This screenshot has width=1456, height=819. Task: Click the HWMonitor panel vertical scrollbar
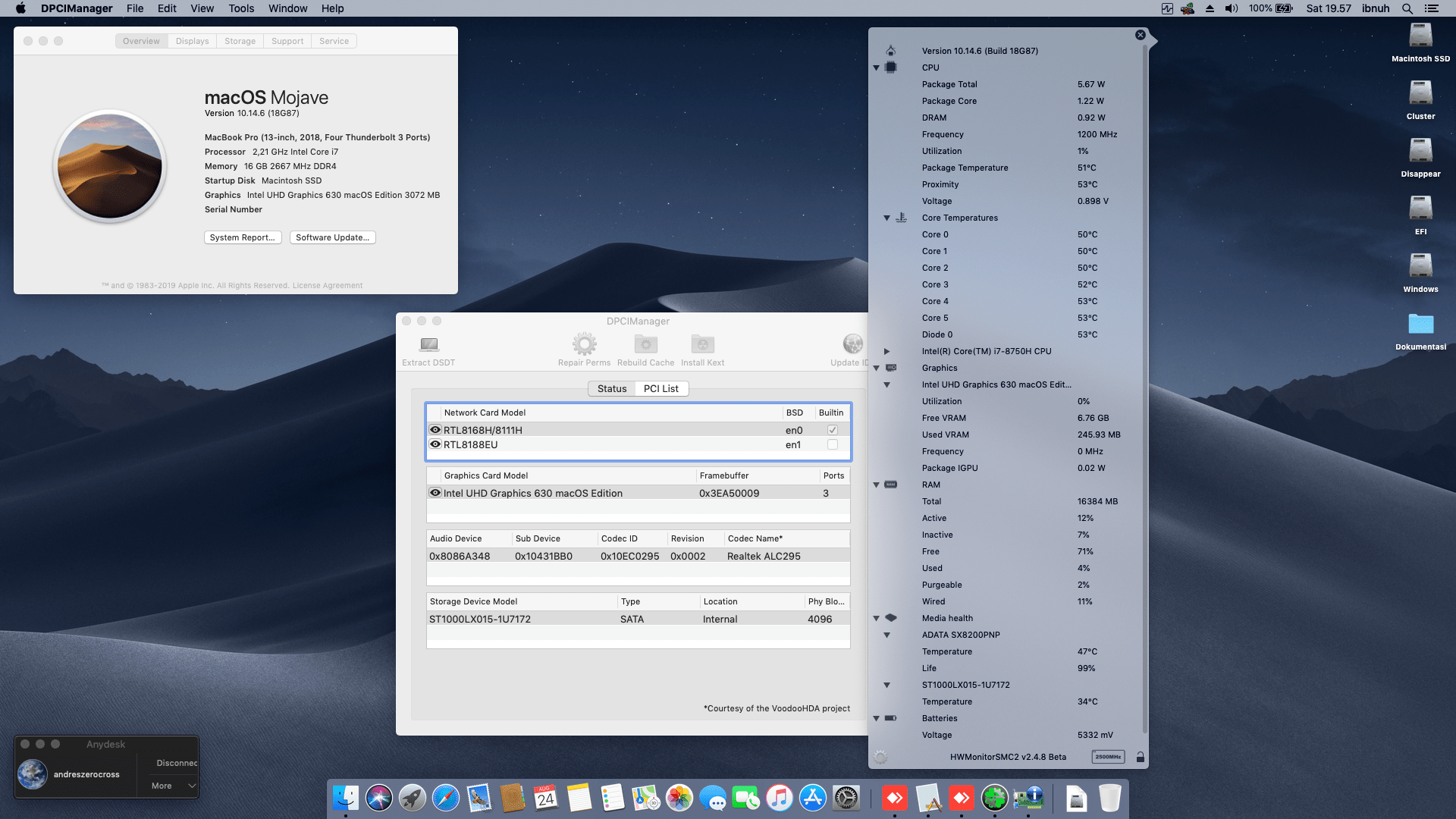1144,388
